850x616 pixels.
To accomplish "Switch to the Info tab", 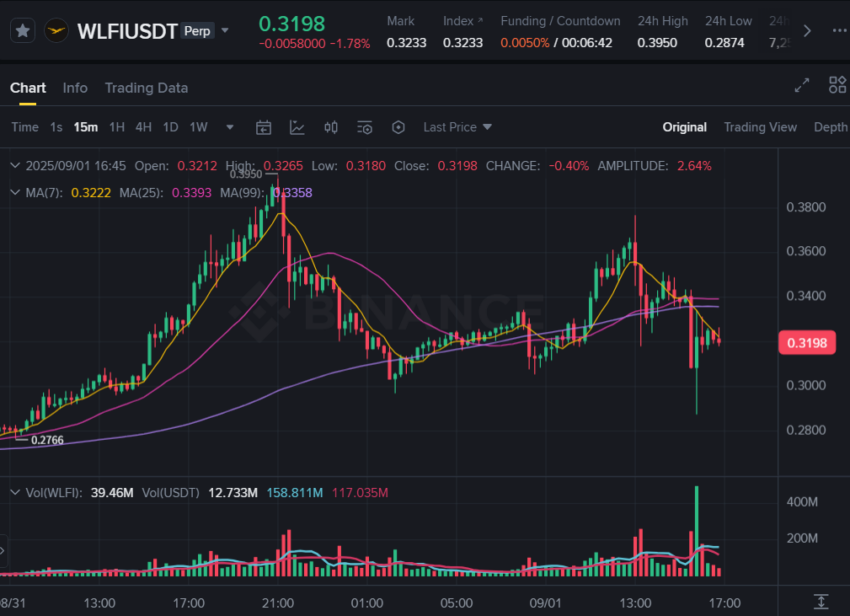I will [x=75, y=88].
